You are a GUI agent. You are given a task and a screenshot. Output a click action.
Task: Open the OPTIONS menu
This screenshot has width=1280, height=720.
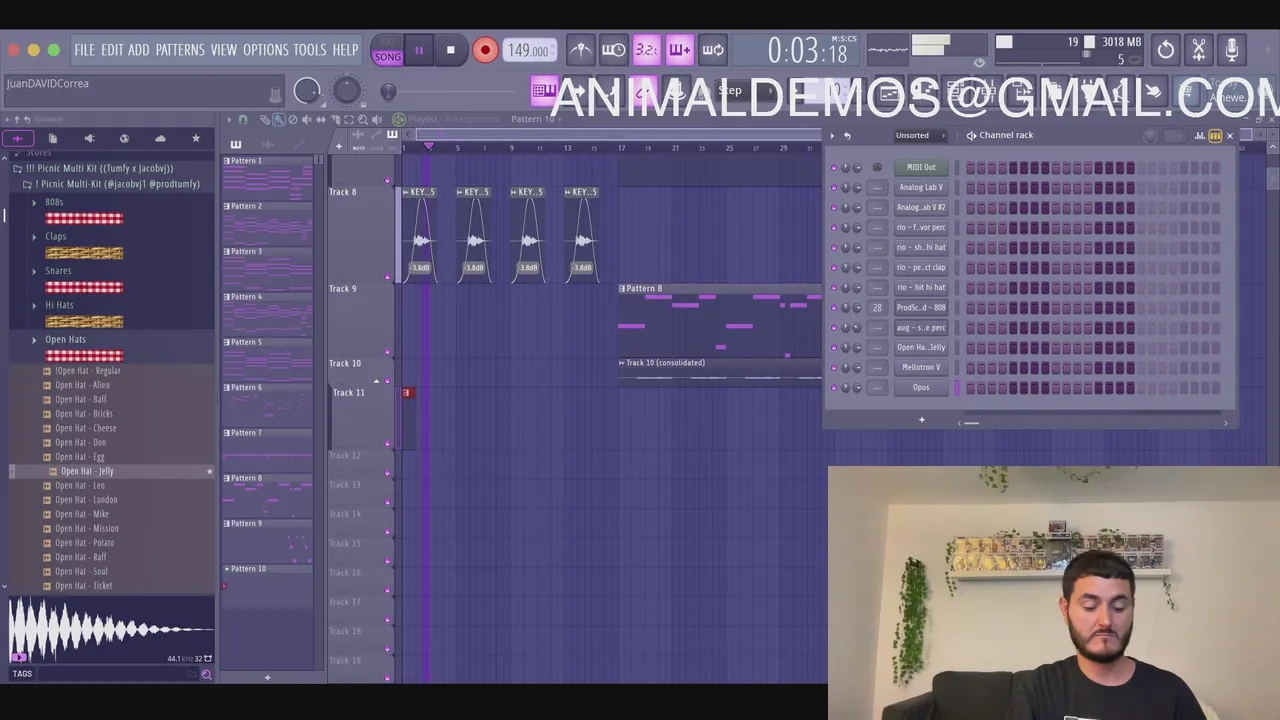pyautogui.click(x=265, y=50)
